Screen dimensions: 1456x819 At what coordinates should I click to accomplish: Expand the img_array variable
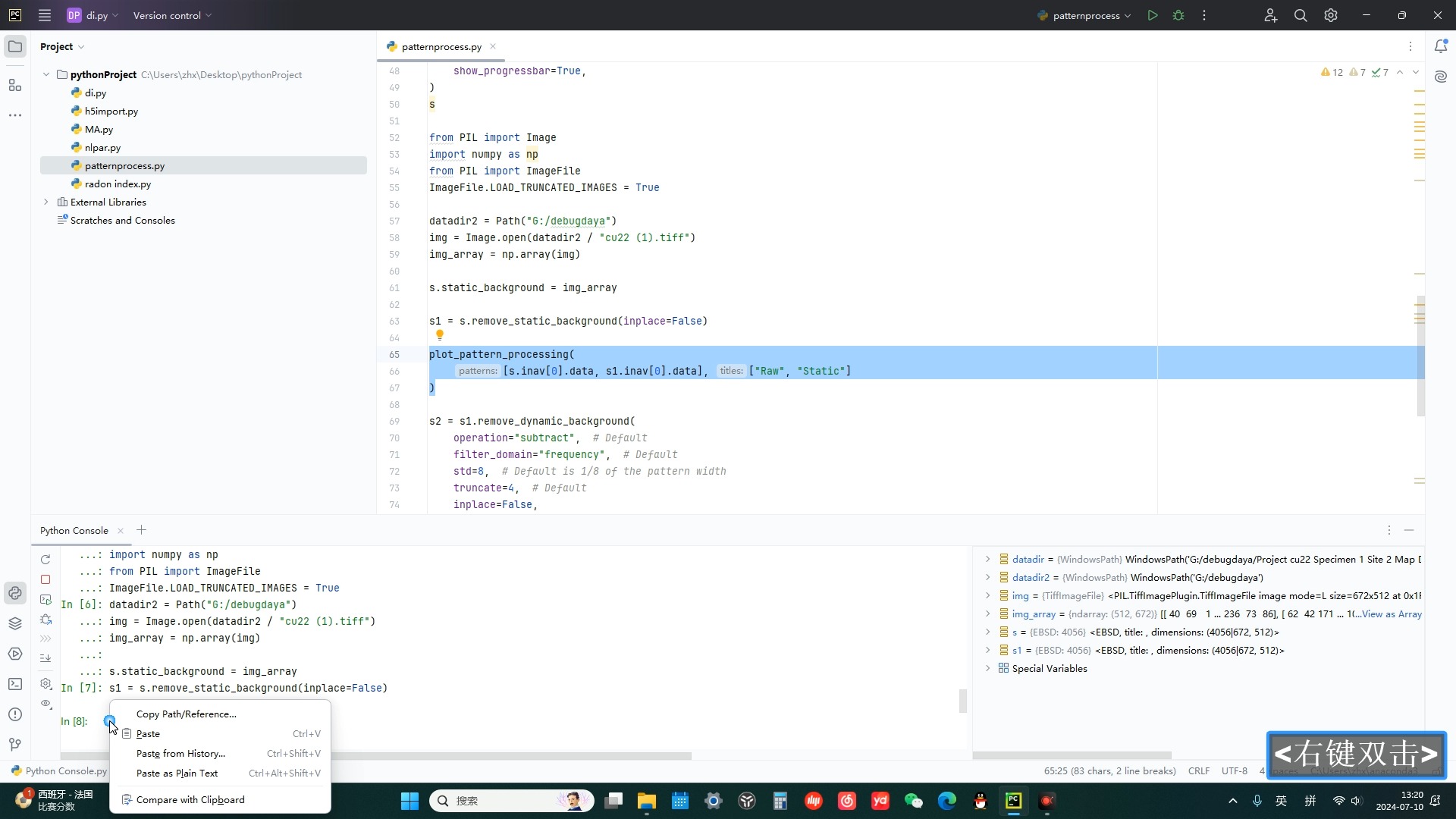tap(987, 613)
